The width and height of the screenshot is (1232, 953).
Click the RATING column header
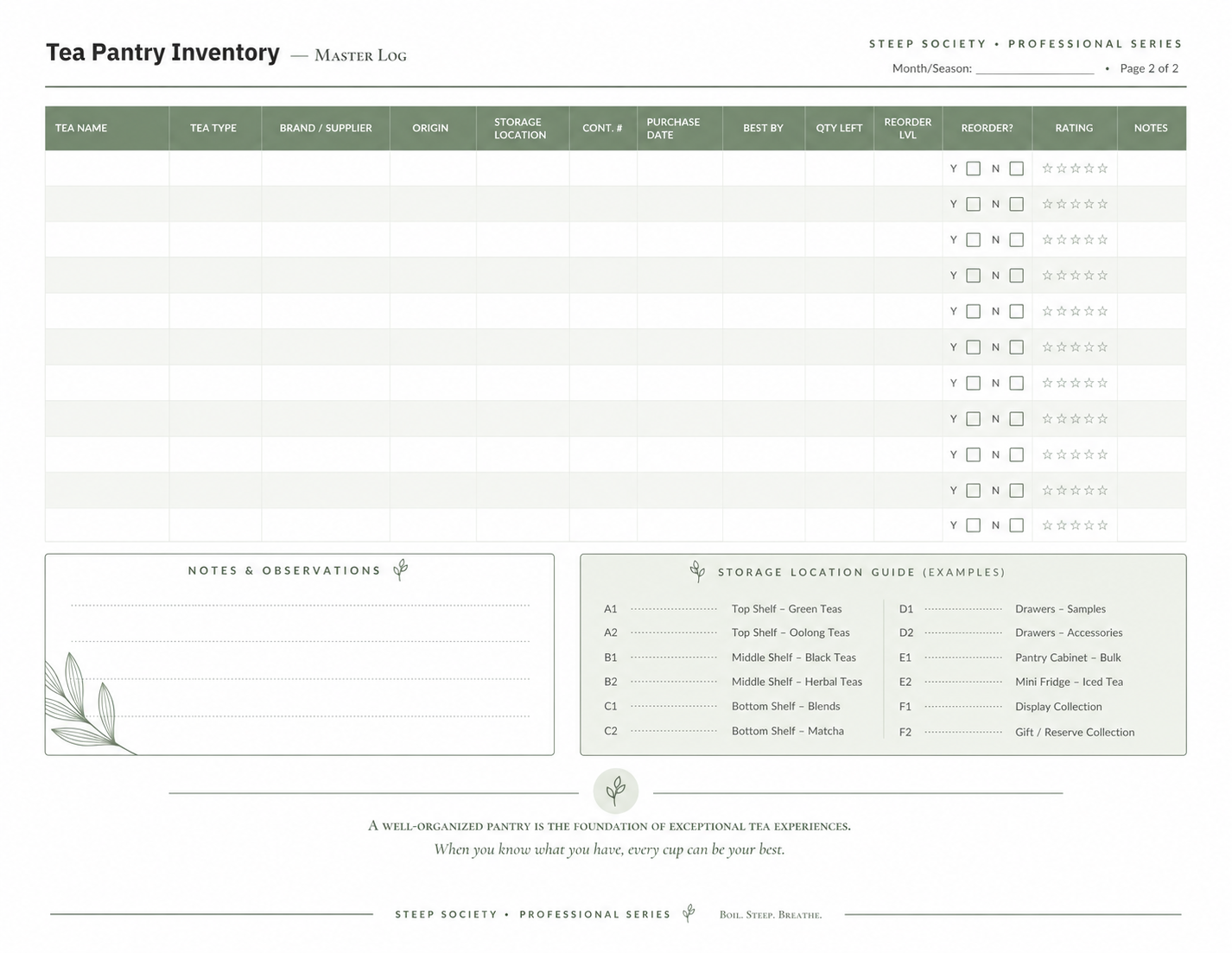(x=1074, y=128)
